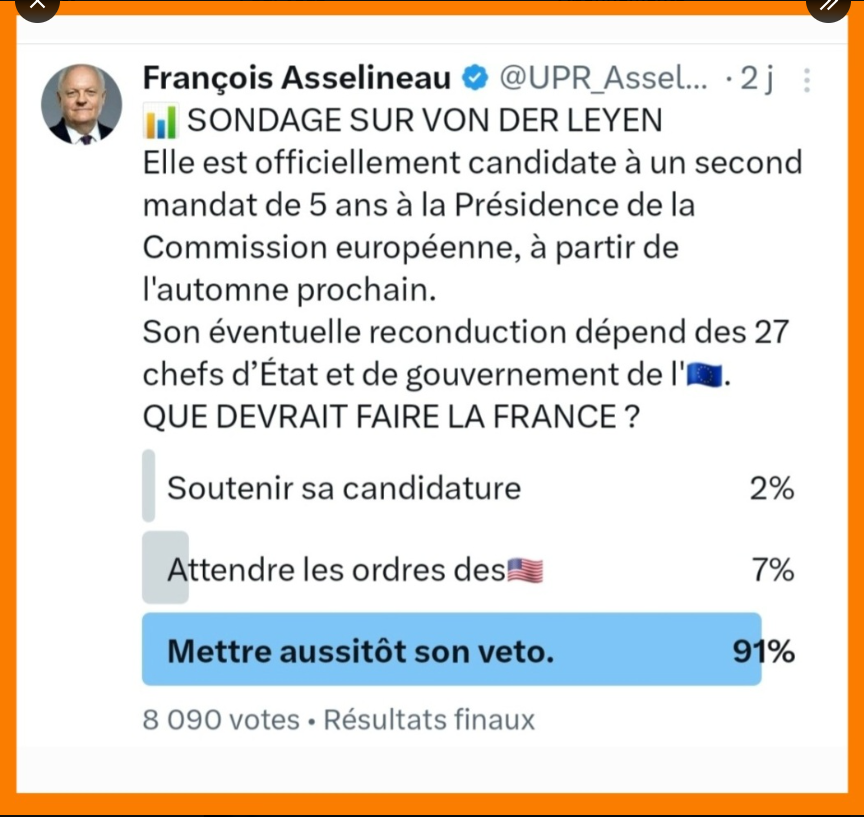Screen dimensions: 864x817
Task: Tap the top-right round overlay icon
Action: click(828, 6)
